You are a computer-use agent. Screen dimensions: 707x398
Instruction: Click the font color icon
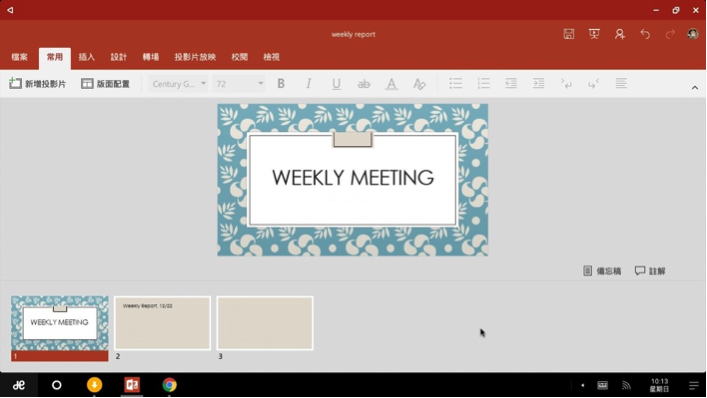391,83
